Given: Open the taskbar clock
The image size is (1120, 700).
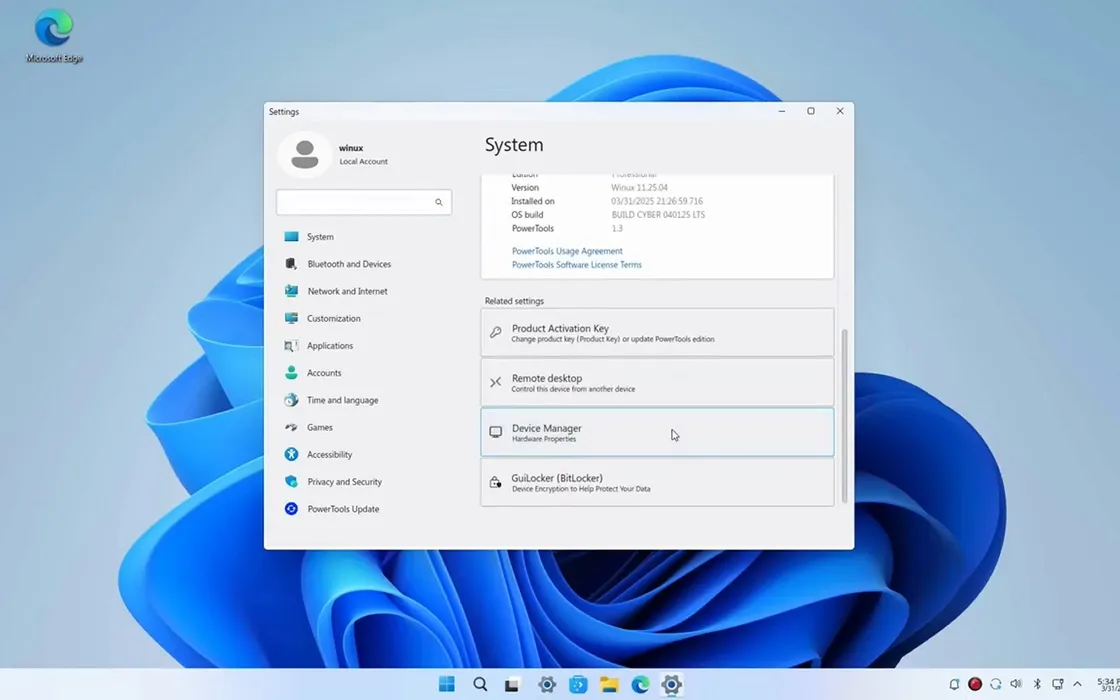Looking at the screenshot, I should pyautogui.click(x=1107, y=685).
